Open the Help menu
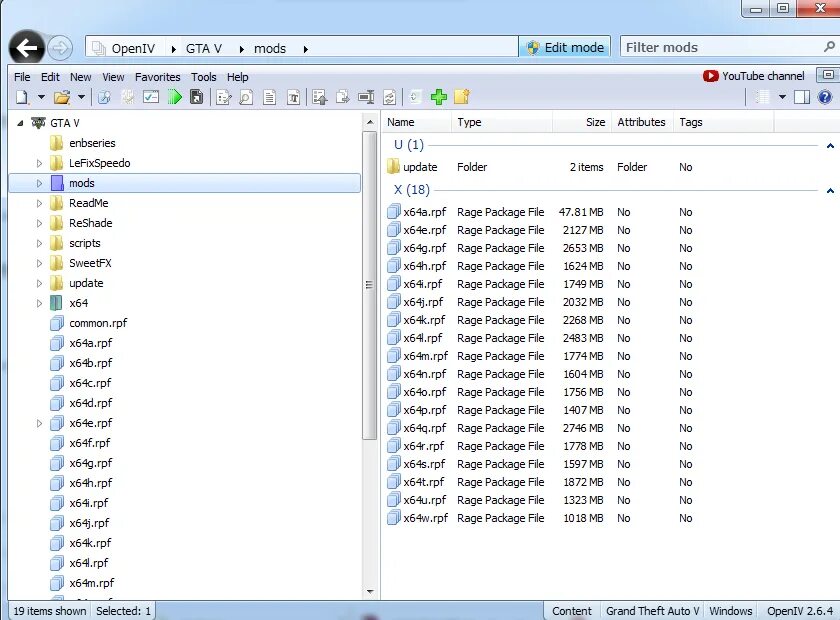840x620 pixels. point(237,77)
